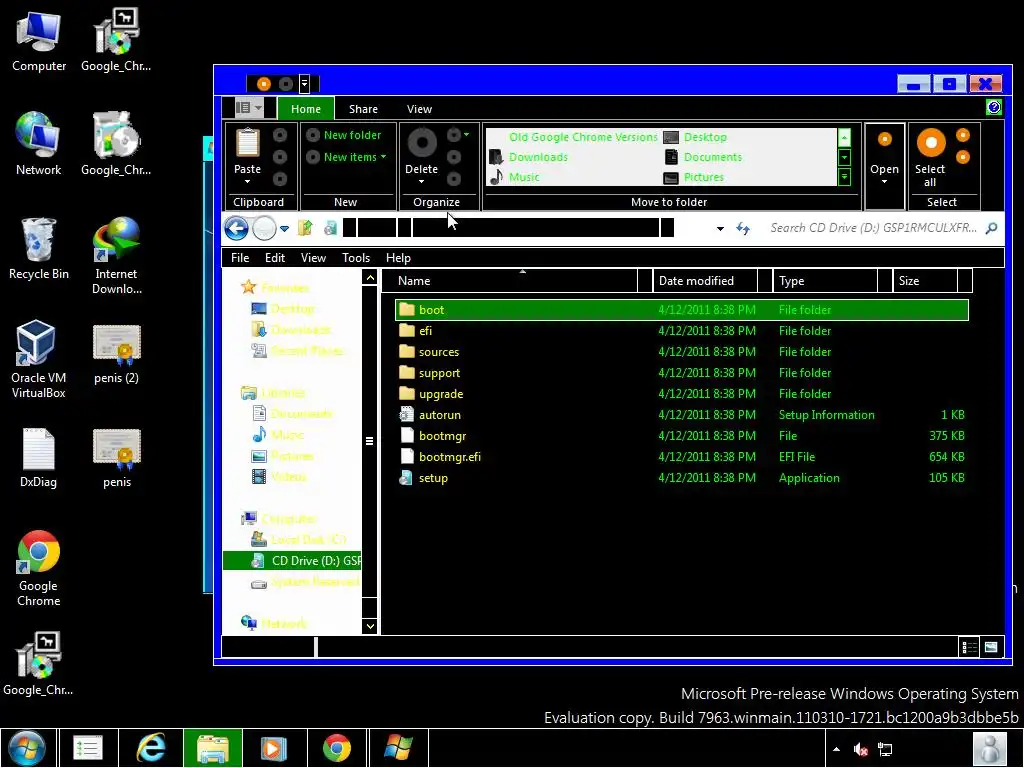Image resolution: width=1024 pixels, height=768 pixels.
Task: Select CD Drive (D:) in navigation pane
Action: coord(293,560)
